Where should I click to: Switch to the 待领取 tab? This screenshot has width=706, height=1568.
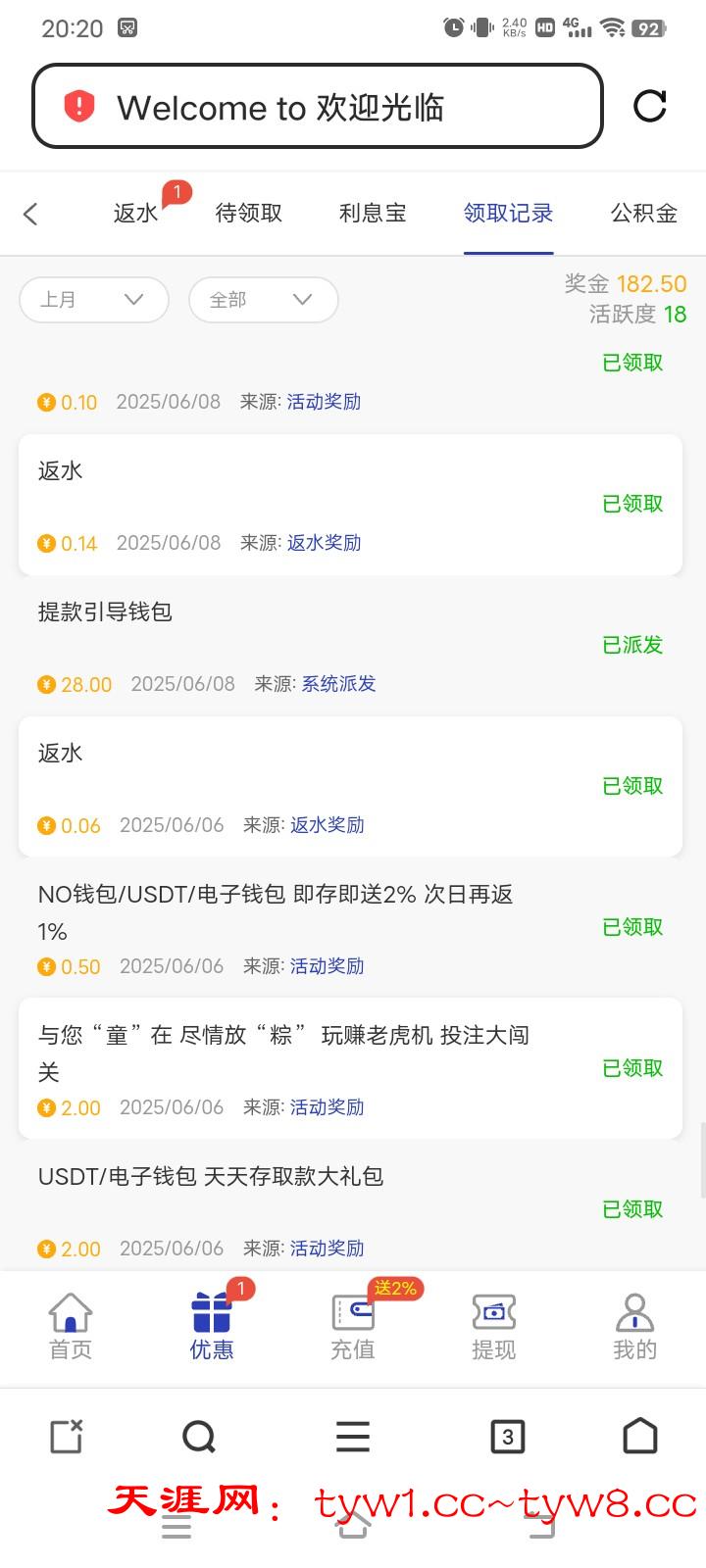click(x=249, y=214)
